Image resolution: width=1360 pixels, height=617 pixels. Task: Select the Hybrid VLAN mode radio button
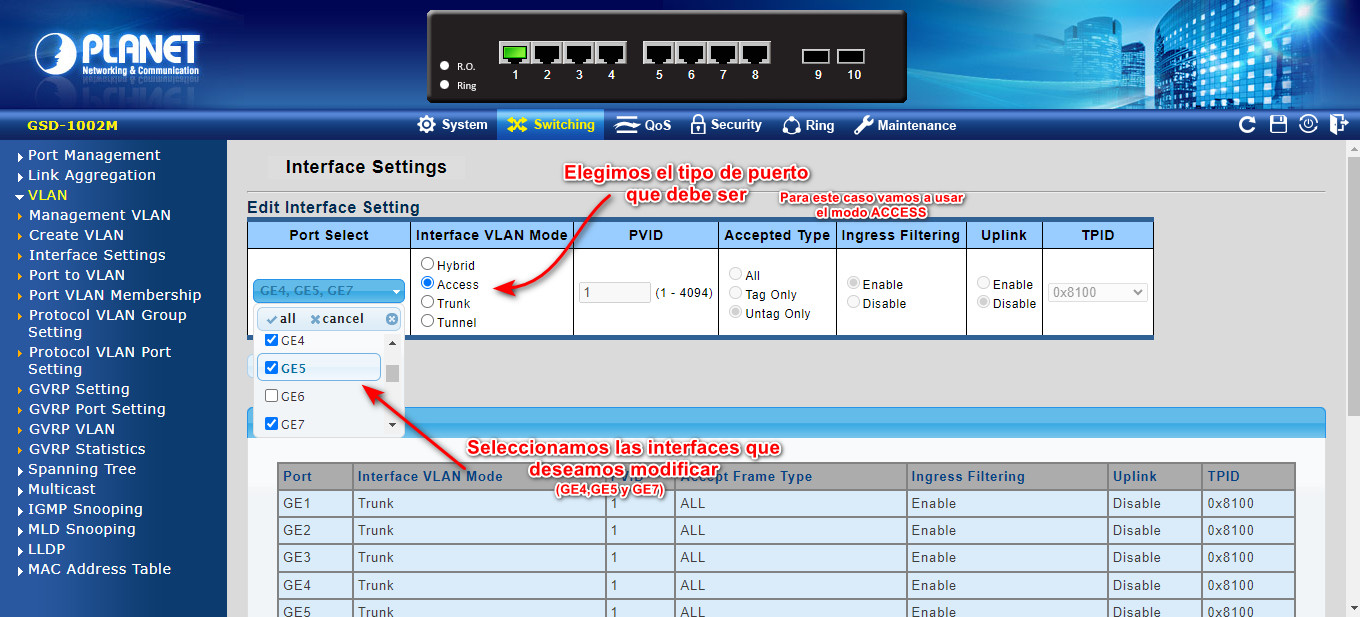click(x=428, y=265)
